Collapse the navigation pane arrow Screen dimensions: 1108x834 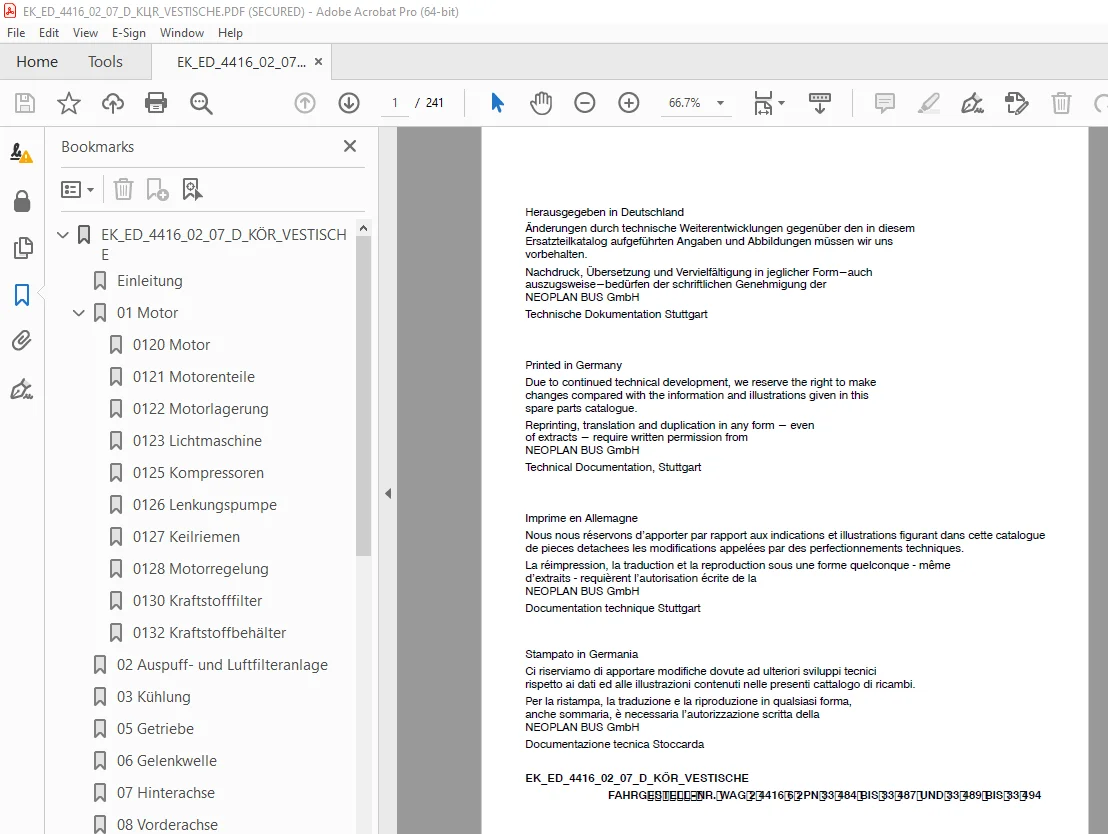[x=388, y=493]
